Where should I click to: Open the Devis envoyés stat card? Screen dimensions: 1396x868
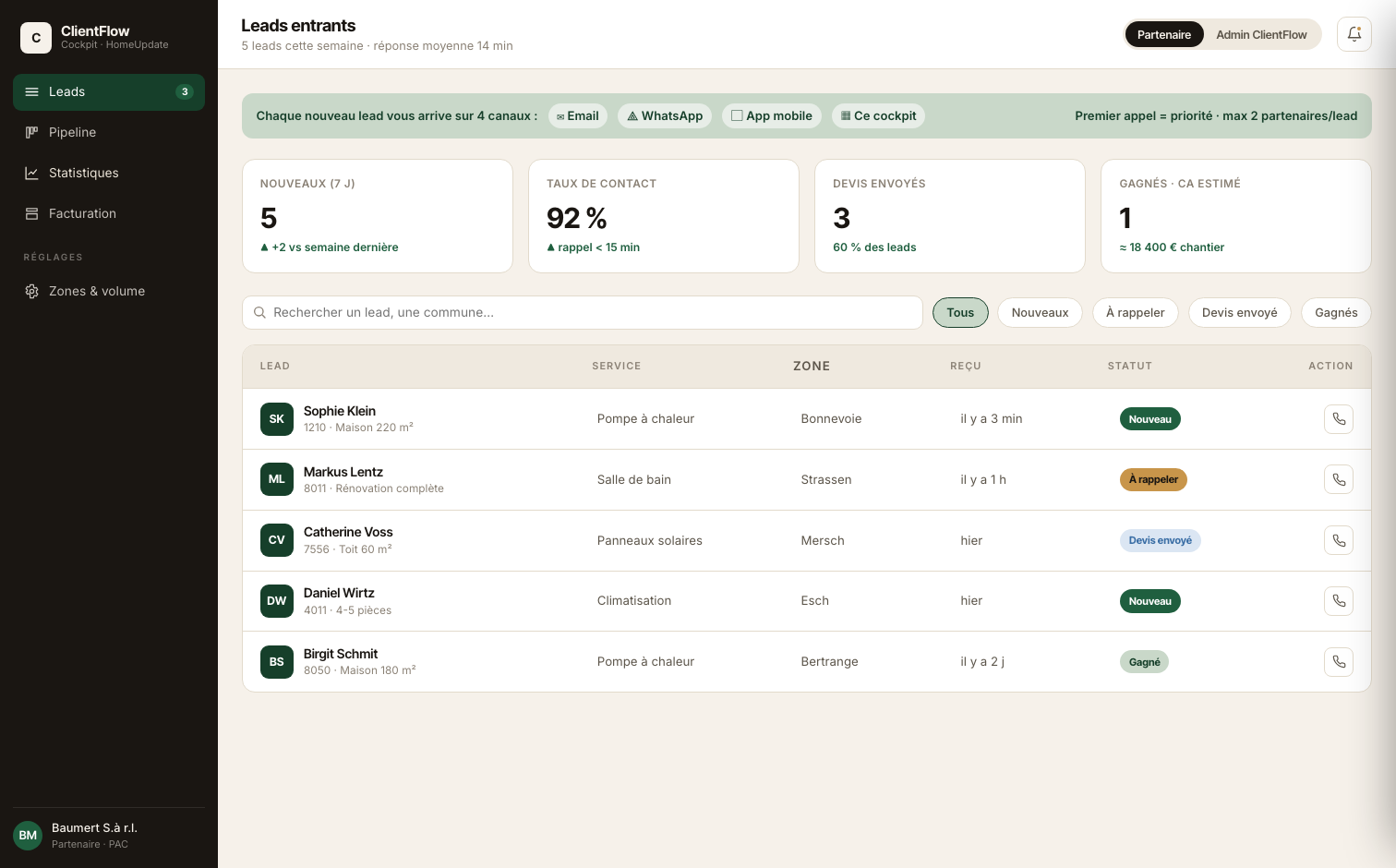click(950, 216)
